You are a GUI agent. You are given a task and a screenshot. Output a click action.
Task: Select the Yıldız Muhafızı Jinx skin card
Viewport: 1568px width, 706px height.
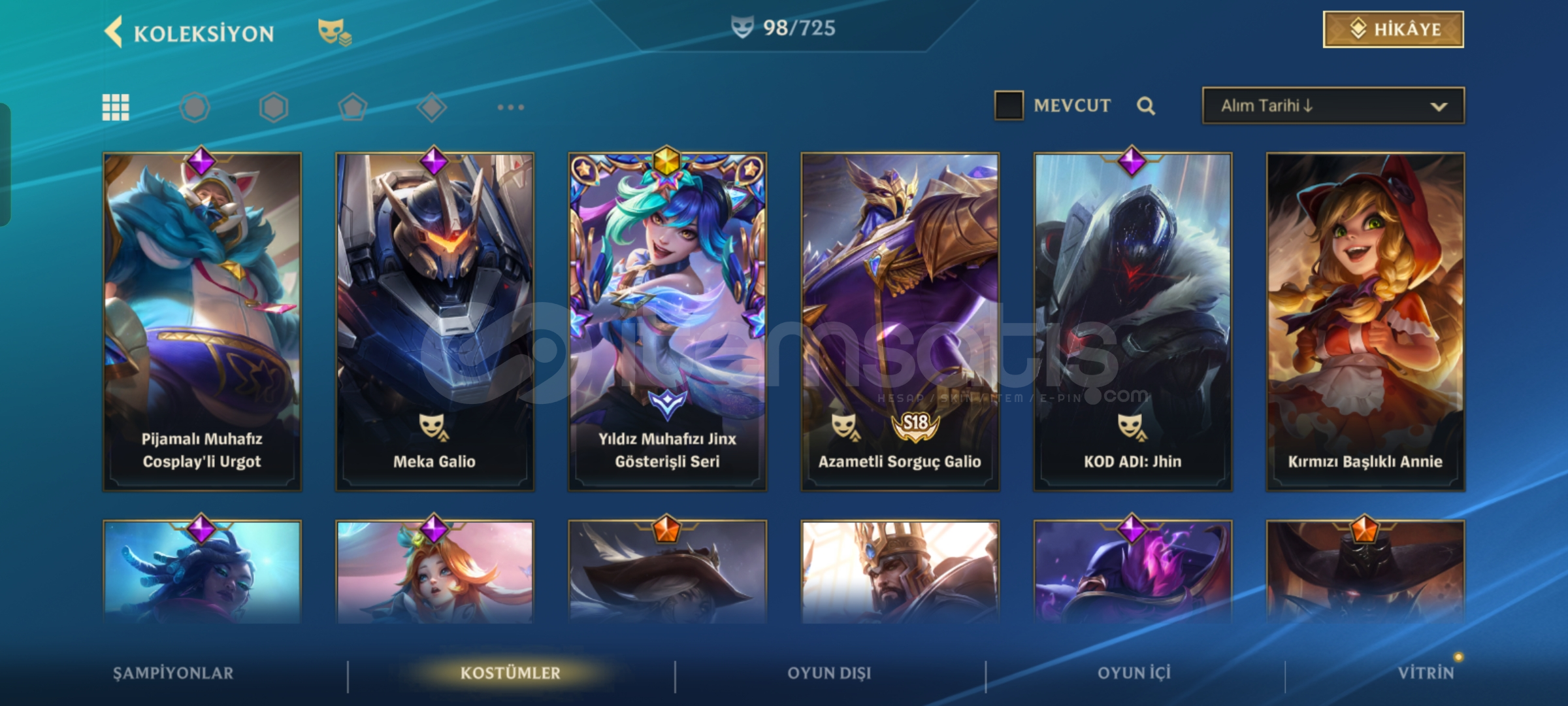coord(667,322)
